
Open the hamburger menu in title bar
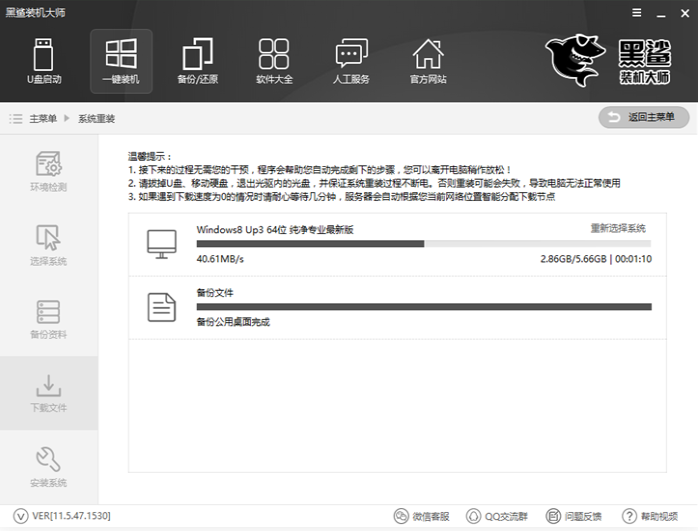coord(637,13)
